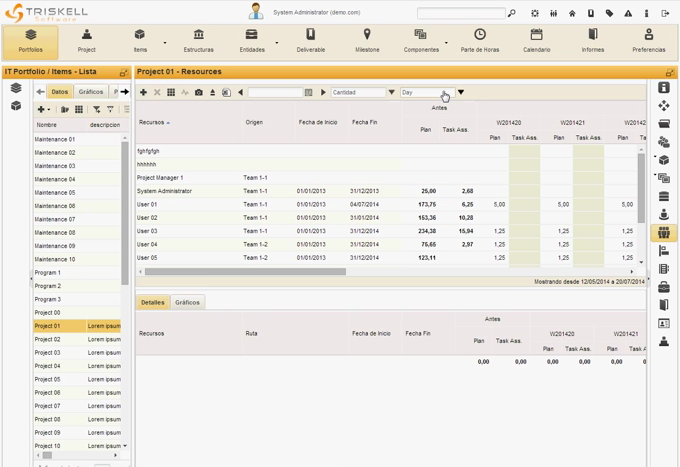This screenshot has width=680, height=467.
Task: Click the tag icon in header
Action: click(609, 13)
